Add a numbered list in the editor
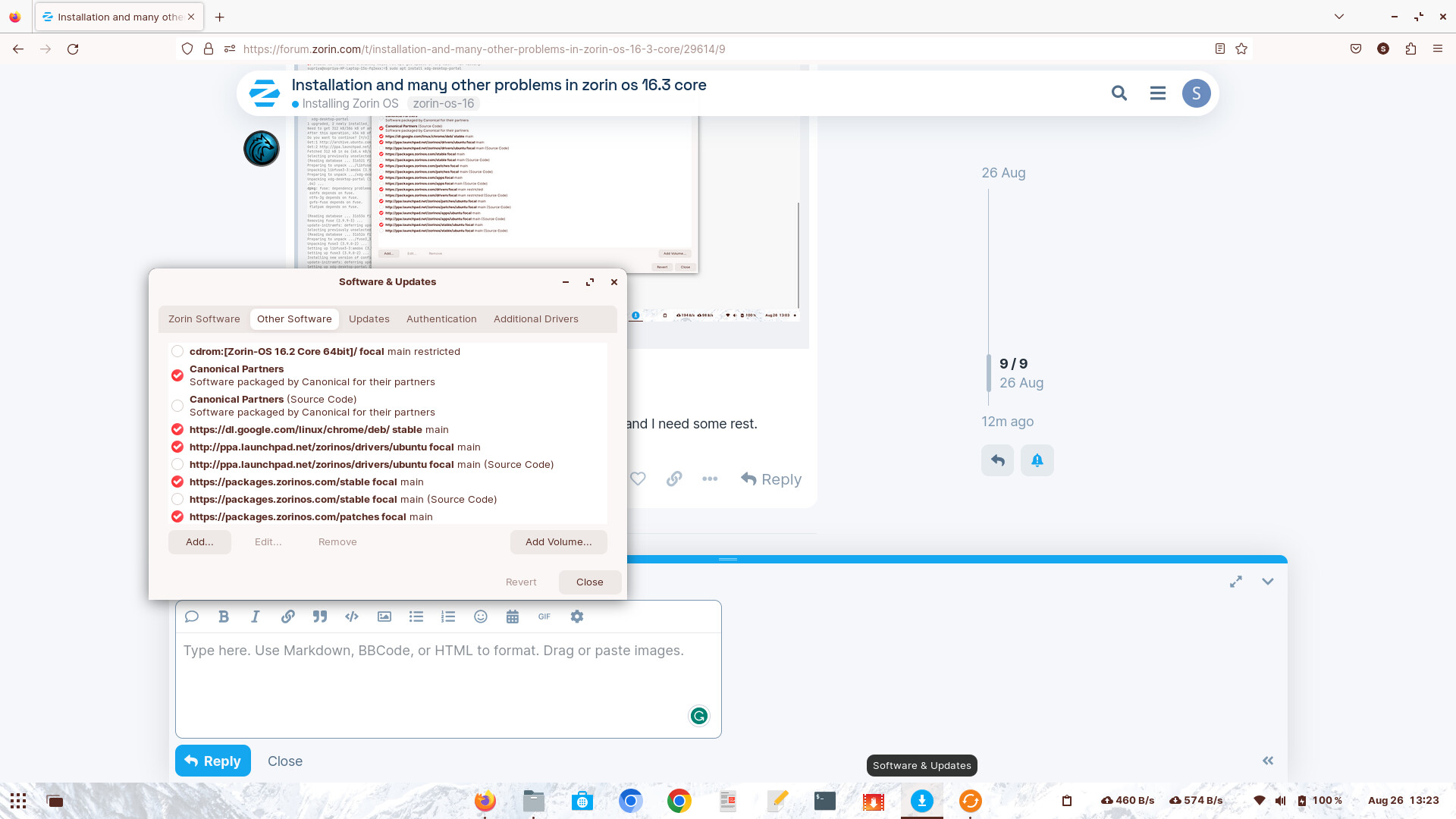Viewport: 1456px width, 819px height. click(448, 617)
